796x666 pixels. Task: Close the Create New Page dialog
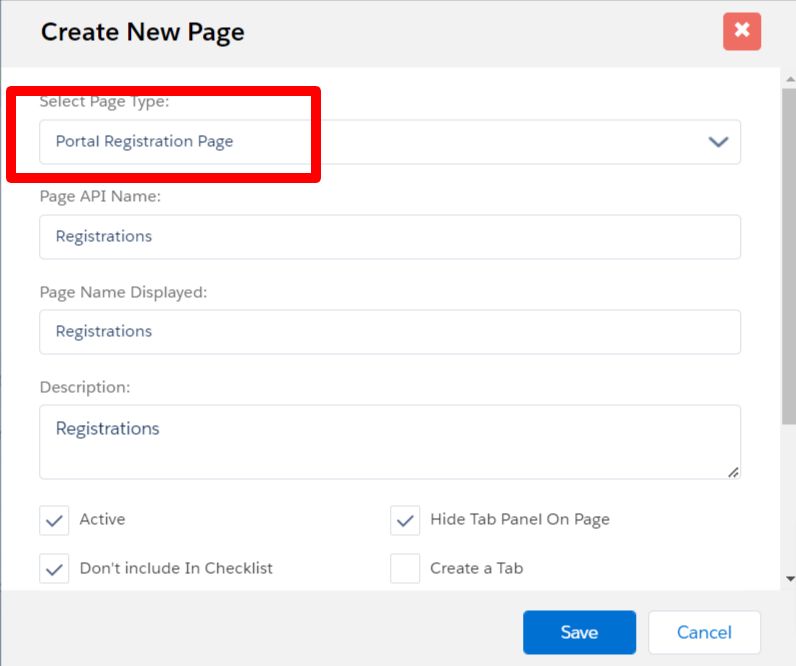(x=741, y=31)
